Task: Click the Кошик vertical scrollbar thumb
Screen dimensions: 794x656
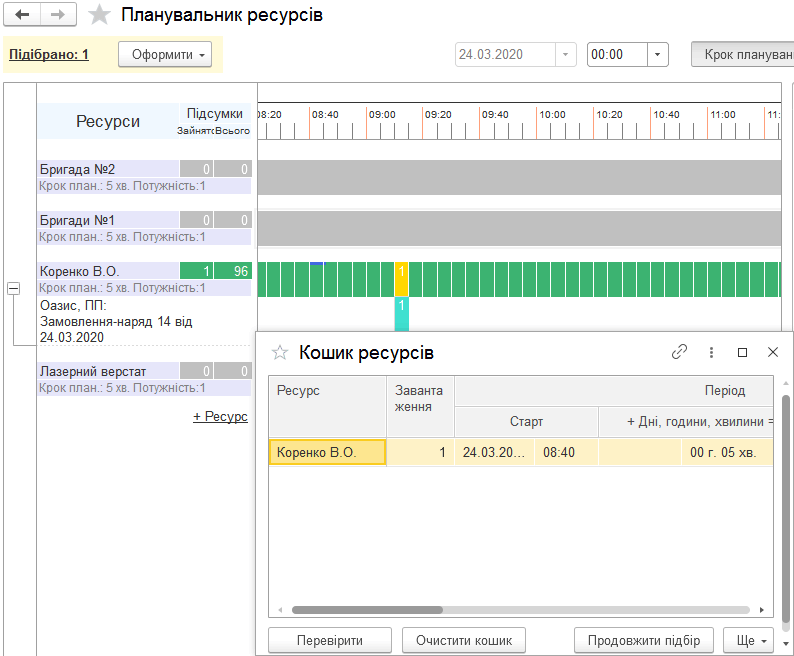Action: click(785, 509)
